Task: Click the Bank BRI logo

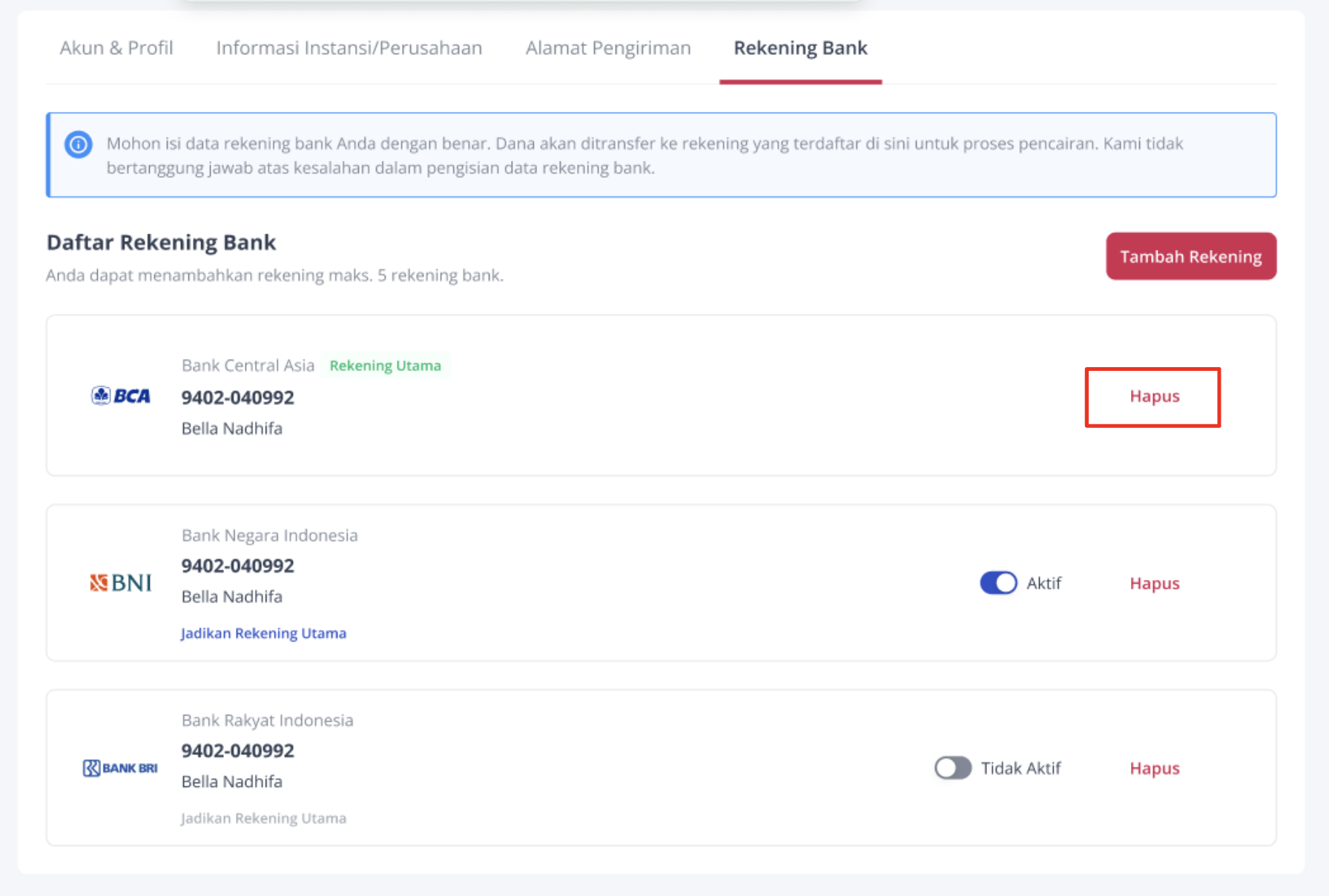Action: click(x=120, y=768)
